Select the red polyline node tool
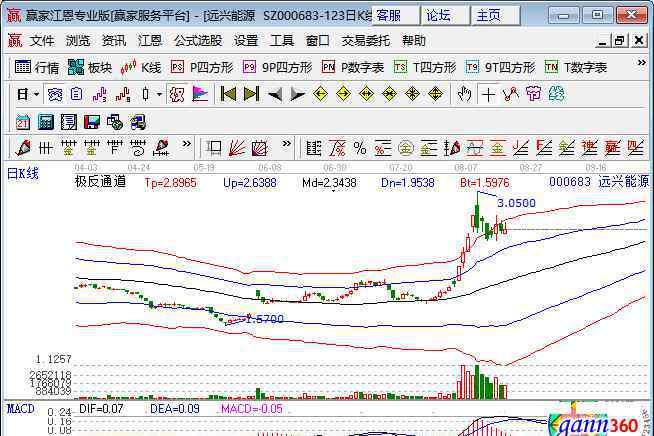 tap(511, 94)
